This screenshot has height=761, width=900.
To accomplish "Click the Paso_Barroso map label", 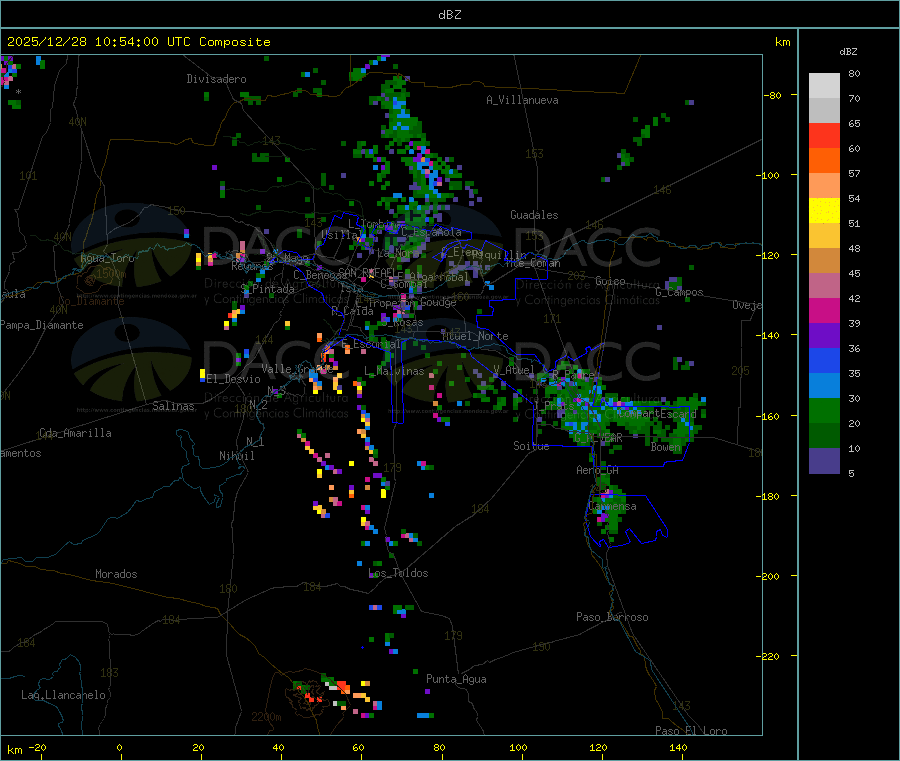I will click(612, 617).
